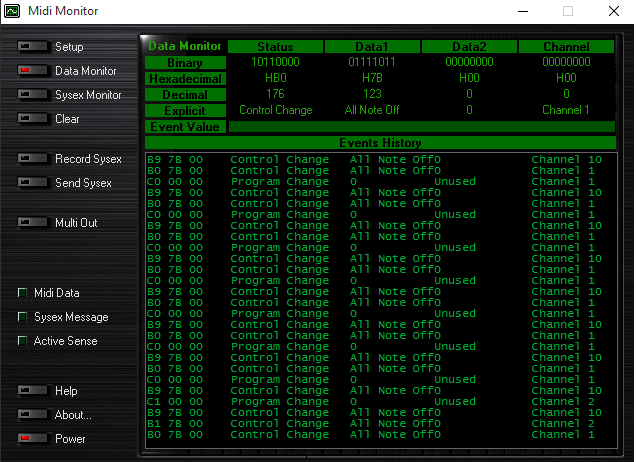This screenshot has width=637, height=462.
Task: Enable the Active Sense checkbox
Action: tap(22, 341)
